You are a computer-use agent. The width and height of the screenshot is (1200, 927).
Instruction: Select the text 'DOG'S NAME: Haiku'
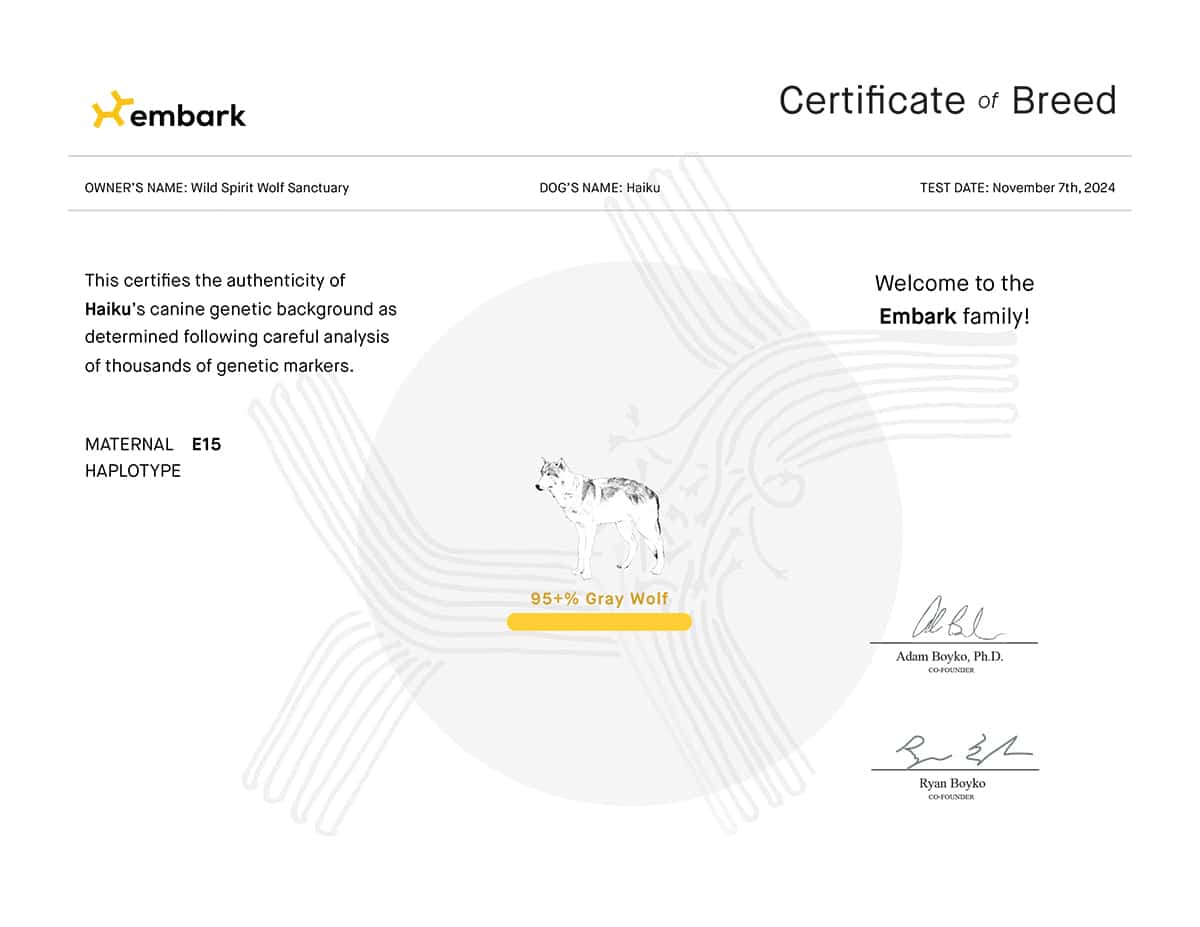click(600, 187)
